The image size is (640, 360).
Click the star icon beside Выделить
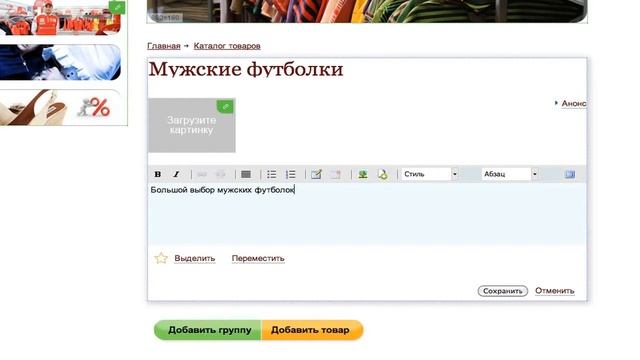tap(161, 258)
